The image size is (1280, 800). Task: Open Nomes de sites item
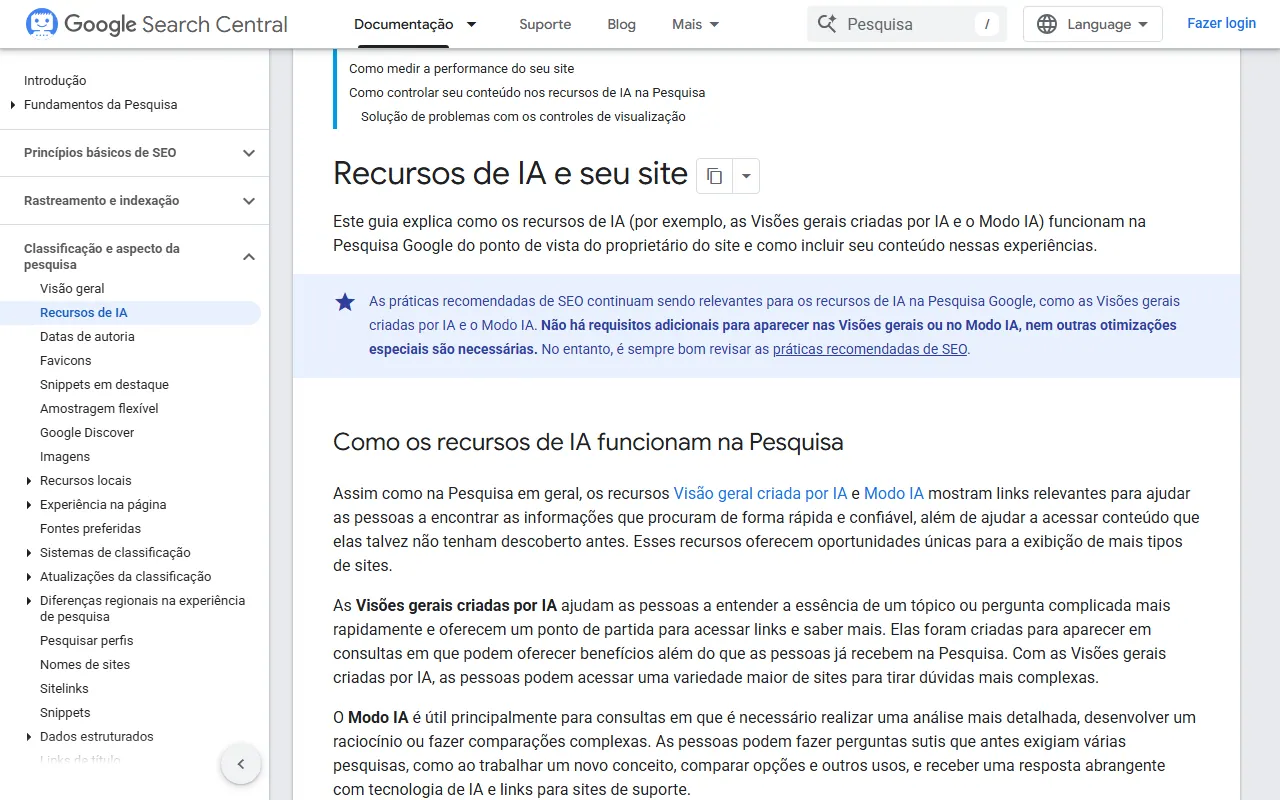pyautogui.click(x=85, y=665)
